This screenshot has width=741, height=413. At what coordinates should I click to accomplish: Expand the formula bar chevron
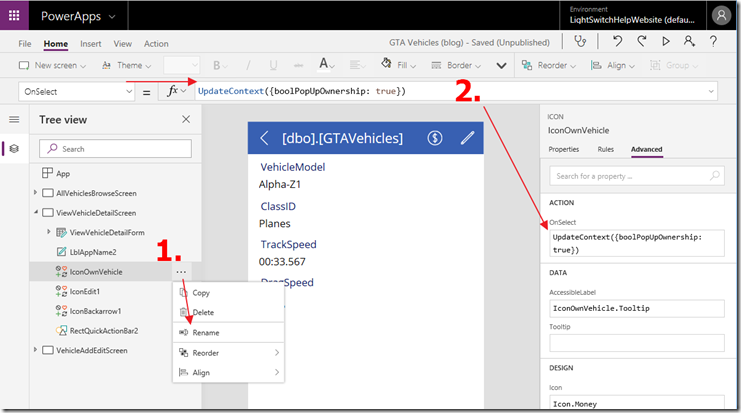click(x=711, y=91)
